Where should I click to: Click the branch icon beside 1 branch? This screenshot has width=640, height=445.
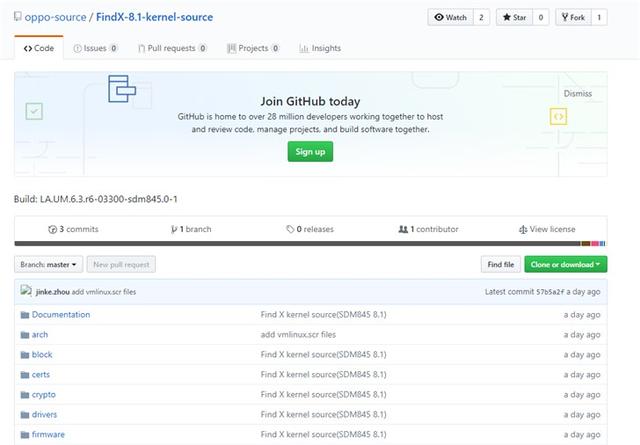point(174,229)
